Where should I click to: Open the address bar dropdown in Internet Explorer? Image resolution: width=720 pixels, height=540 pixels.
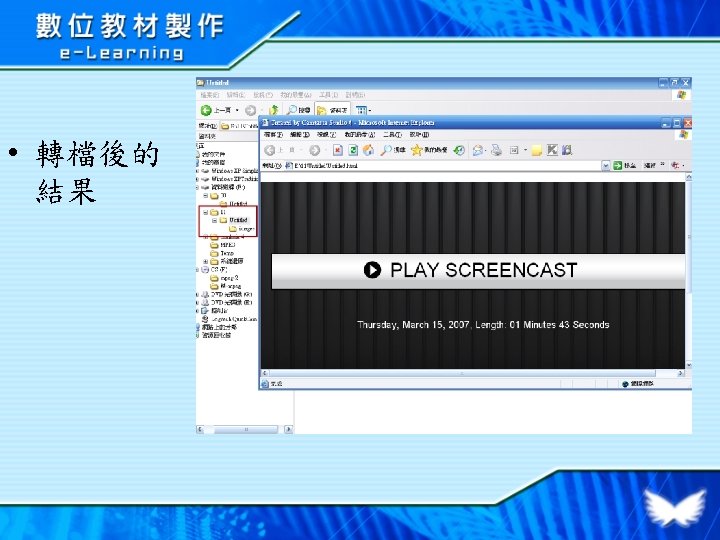click(606, 165)
